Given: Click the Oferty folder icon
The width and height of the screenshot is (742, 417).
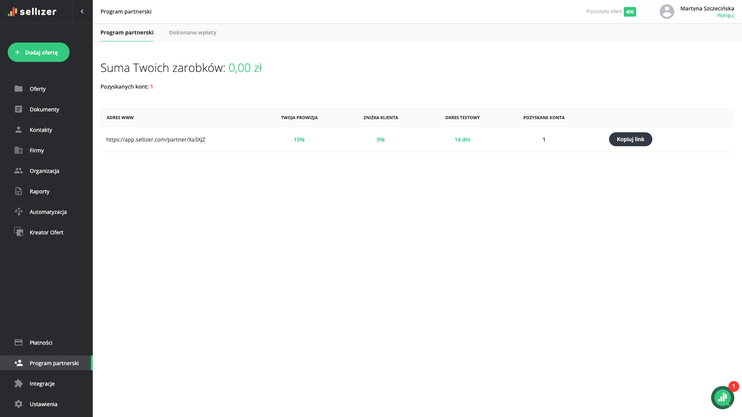Looking at the screenshot, I should (18, 89).
